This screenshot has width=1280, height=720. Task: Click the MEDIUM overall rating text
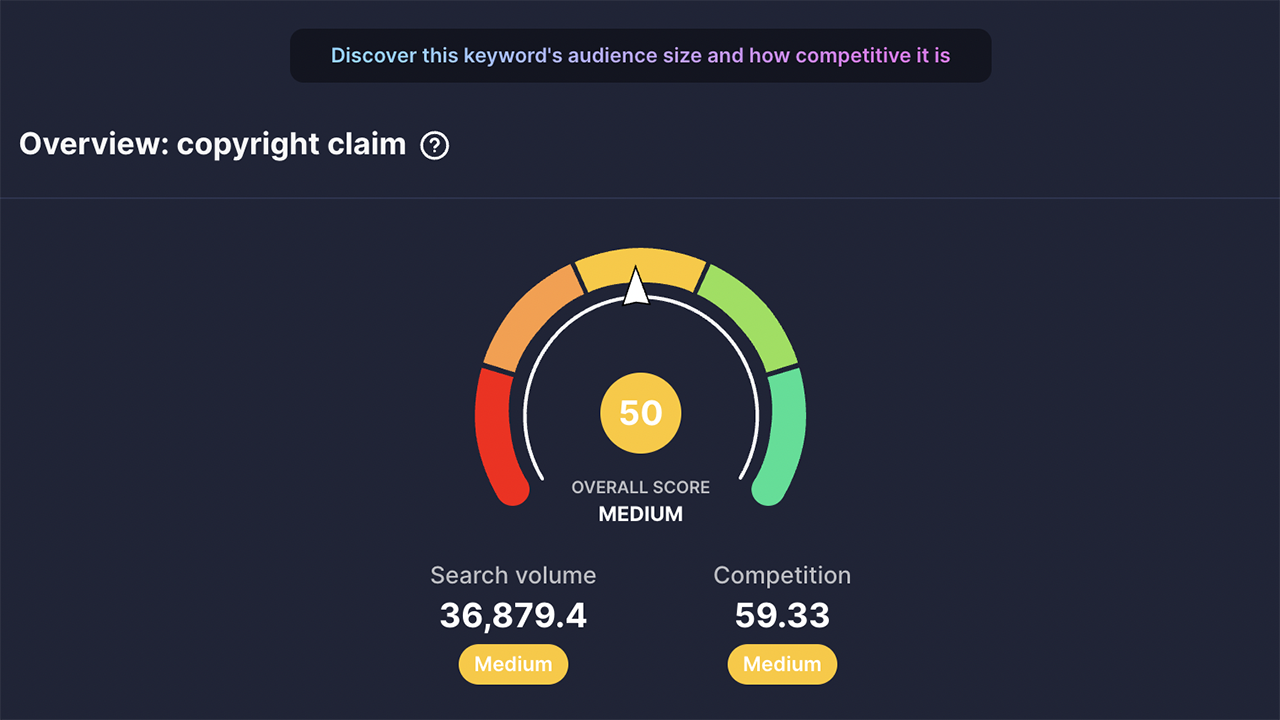(x=640, y=514)
